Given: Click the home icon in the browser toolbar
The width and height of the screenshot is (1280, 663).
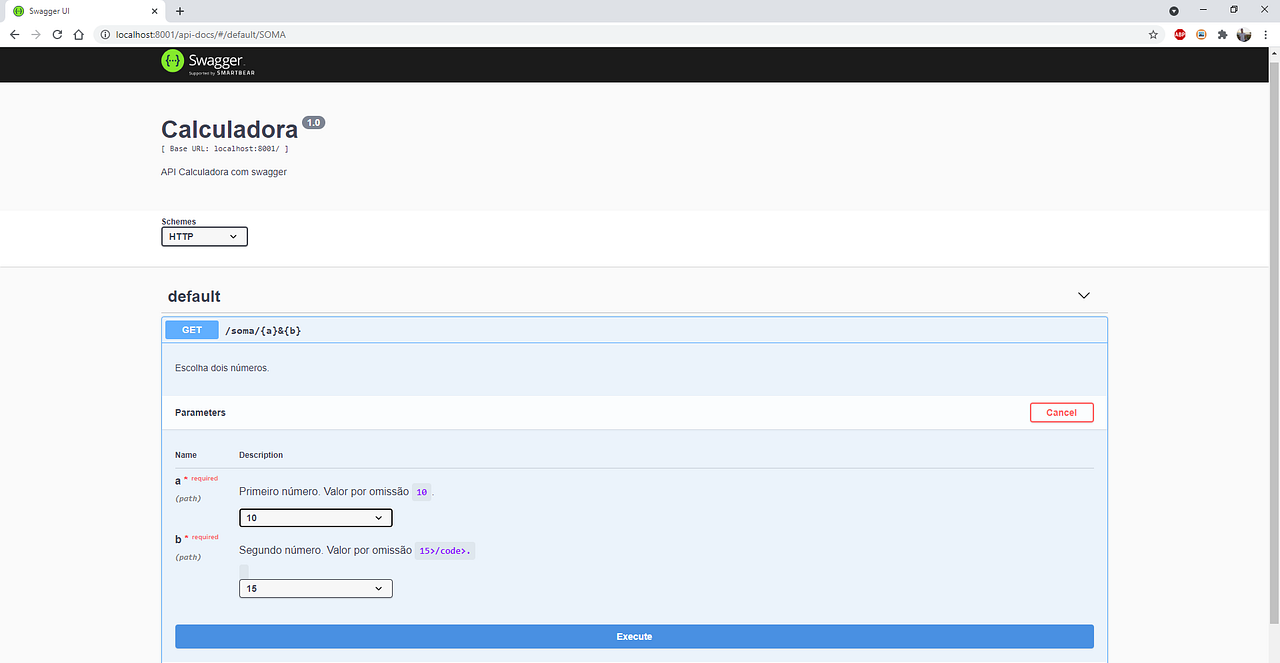Looking at the screenshot, I should coord(78,33).
